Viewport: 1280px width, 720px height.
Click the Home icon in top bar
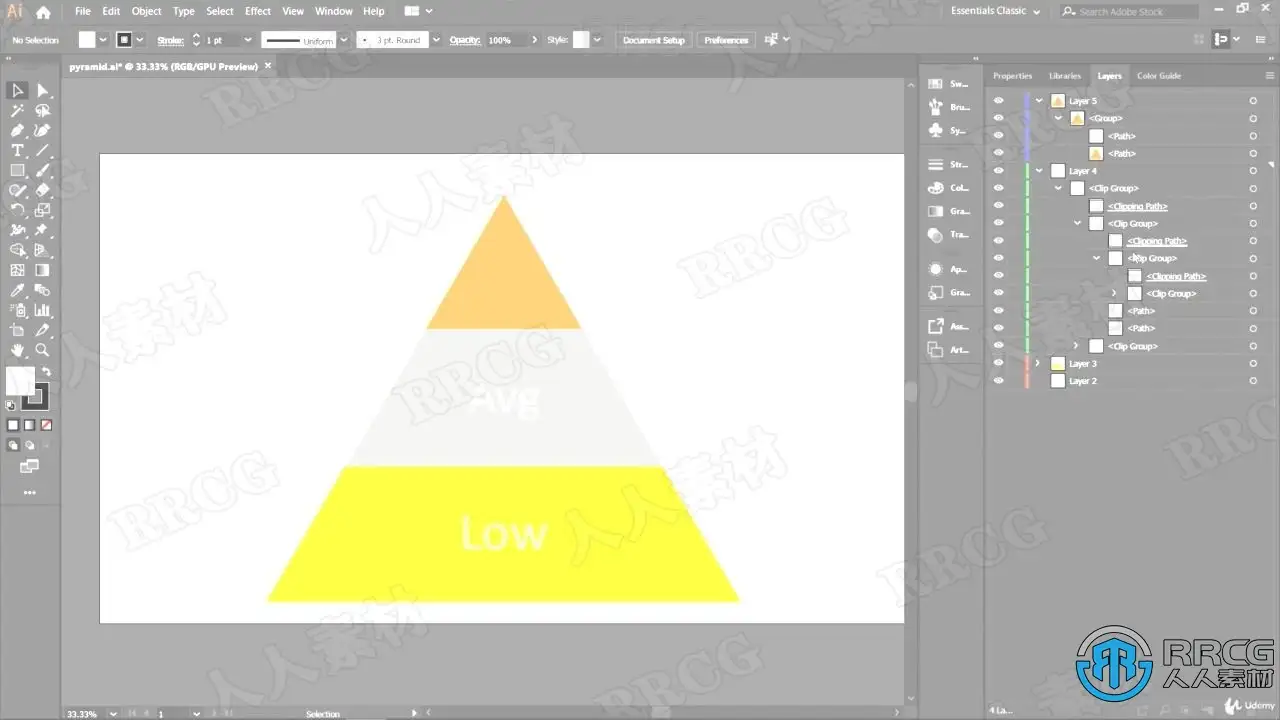click(x=43, y=12)
